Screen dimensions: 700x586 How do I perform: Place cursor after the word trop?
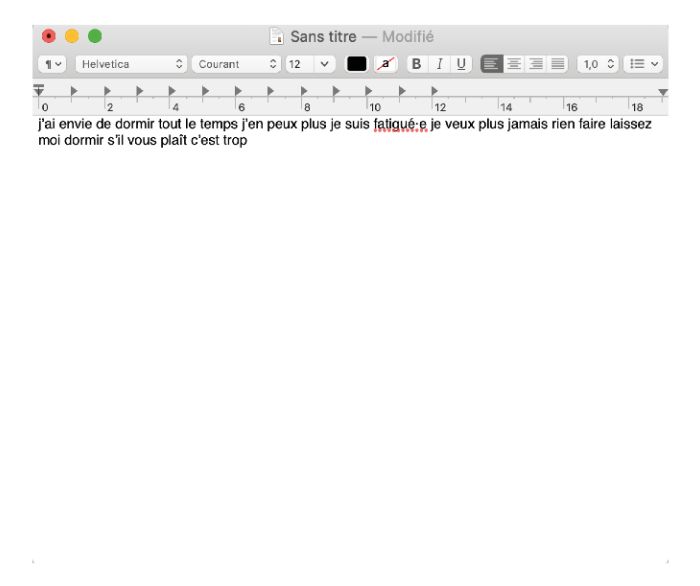(248, 140)
